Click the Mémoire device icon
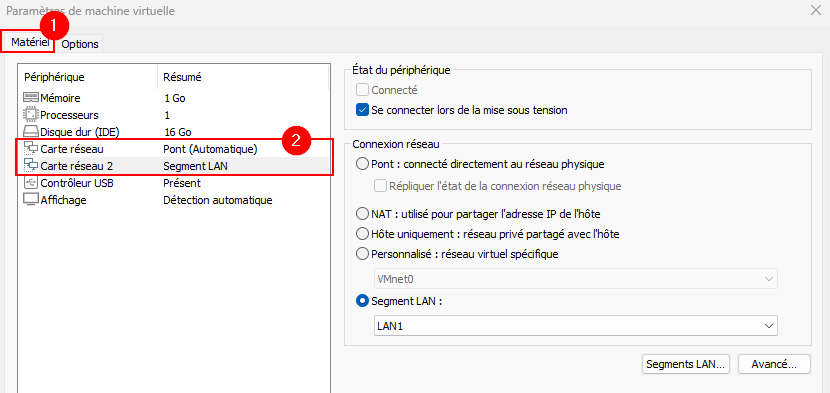The image size is (830, 393). pos(31,98)
